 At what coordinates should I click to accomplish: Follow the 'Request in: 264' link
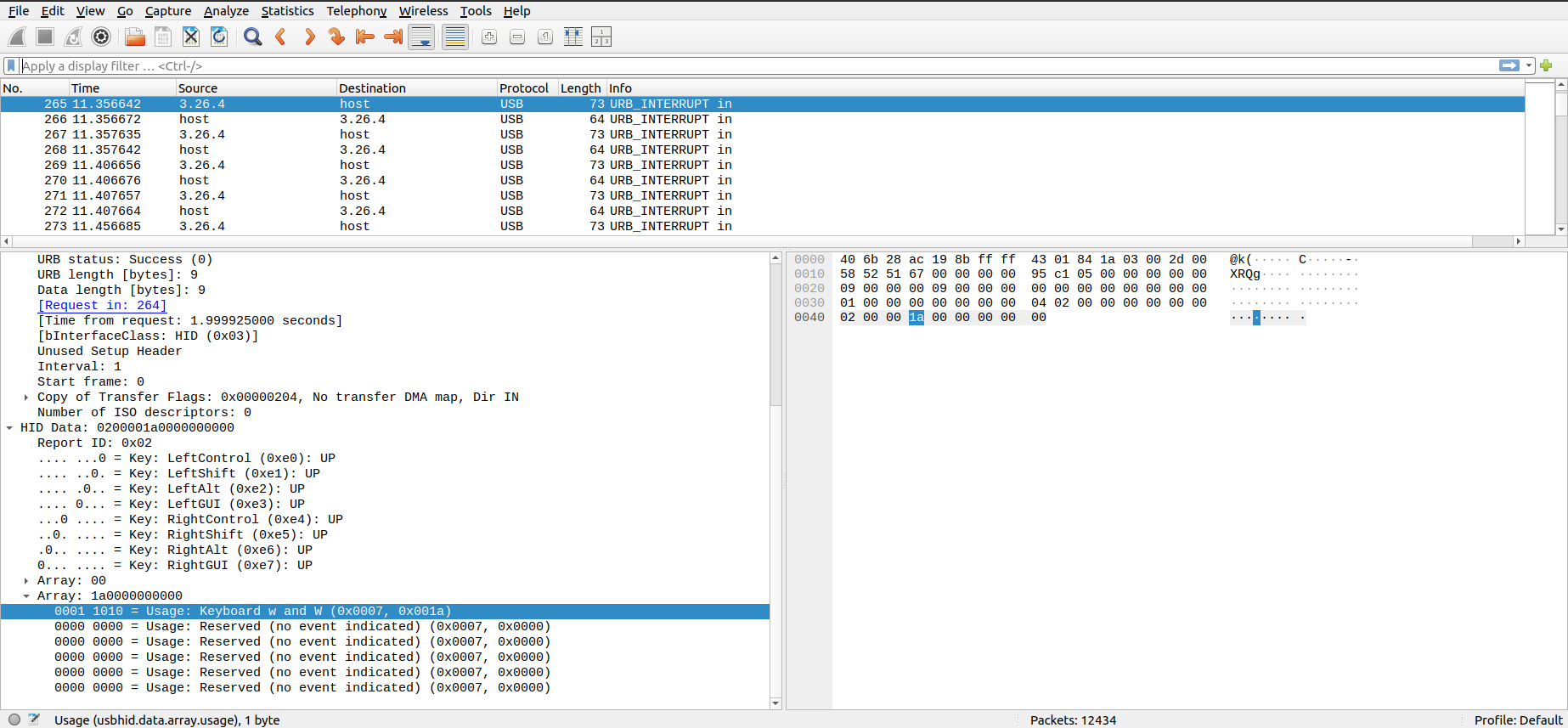point(102,306)
